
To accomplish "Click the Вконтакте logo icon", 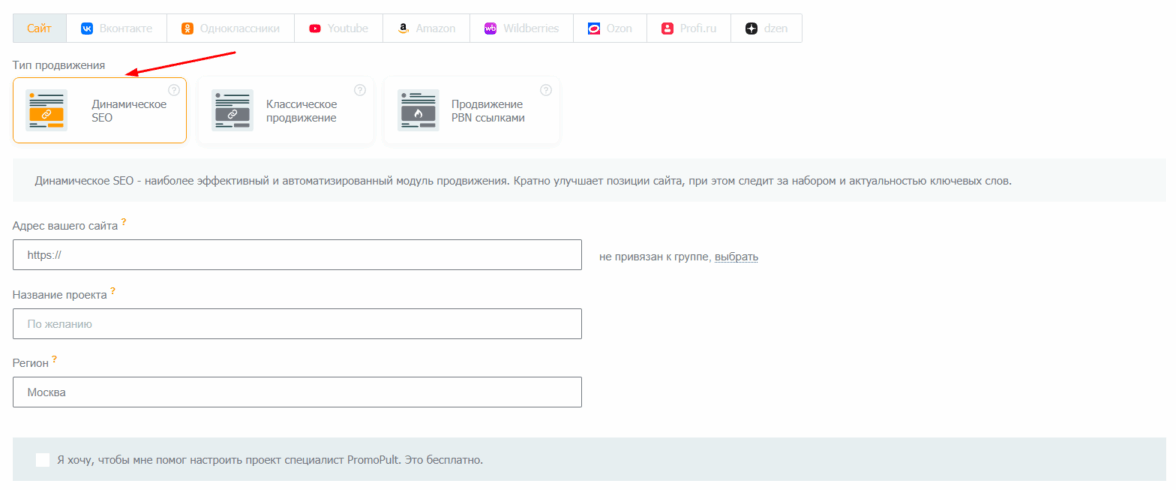I will tap(87, 29).
